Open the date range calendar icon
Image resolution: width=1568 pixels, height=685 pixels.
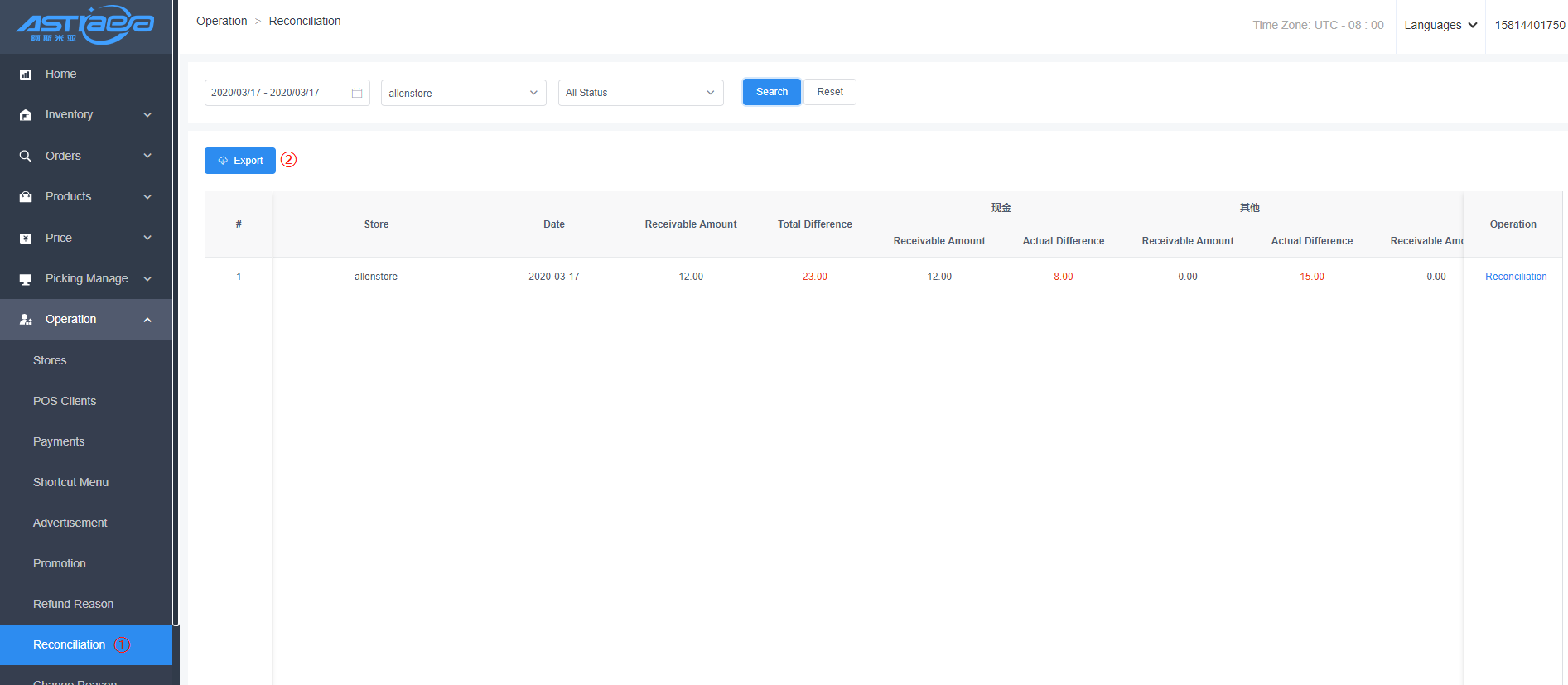(357, 93)
